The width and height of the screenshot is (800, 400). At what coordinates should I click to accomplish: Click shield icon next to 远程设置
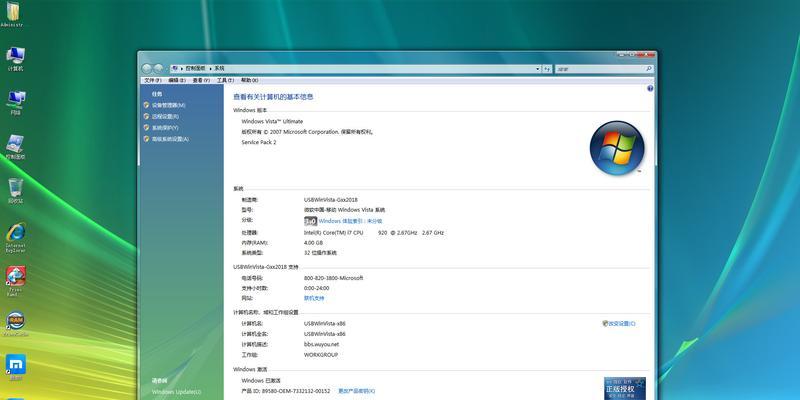point(146,116)
